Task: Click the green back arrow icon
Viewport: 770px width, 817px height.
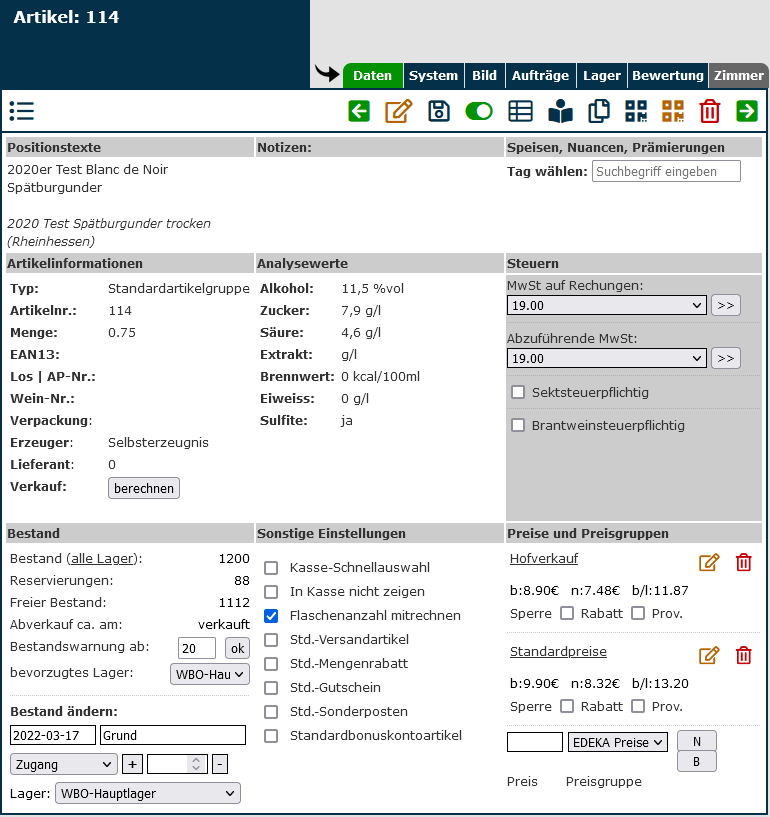Action: click(x=359, y=111)
